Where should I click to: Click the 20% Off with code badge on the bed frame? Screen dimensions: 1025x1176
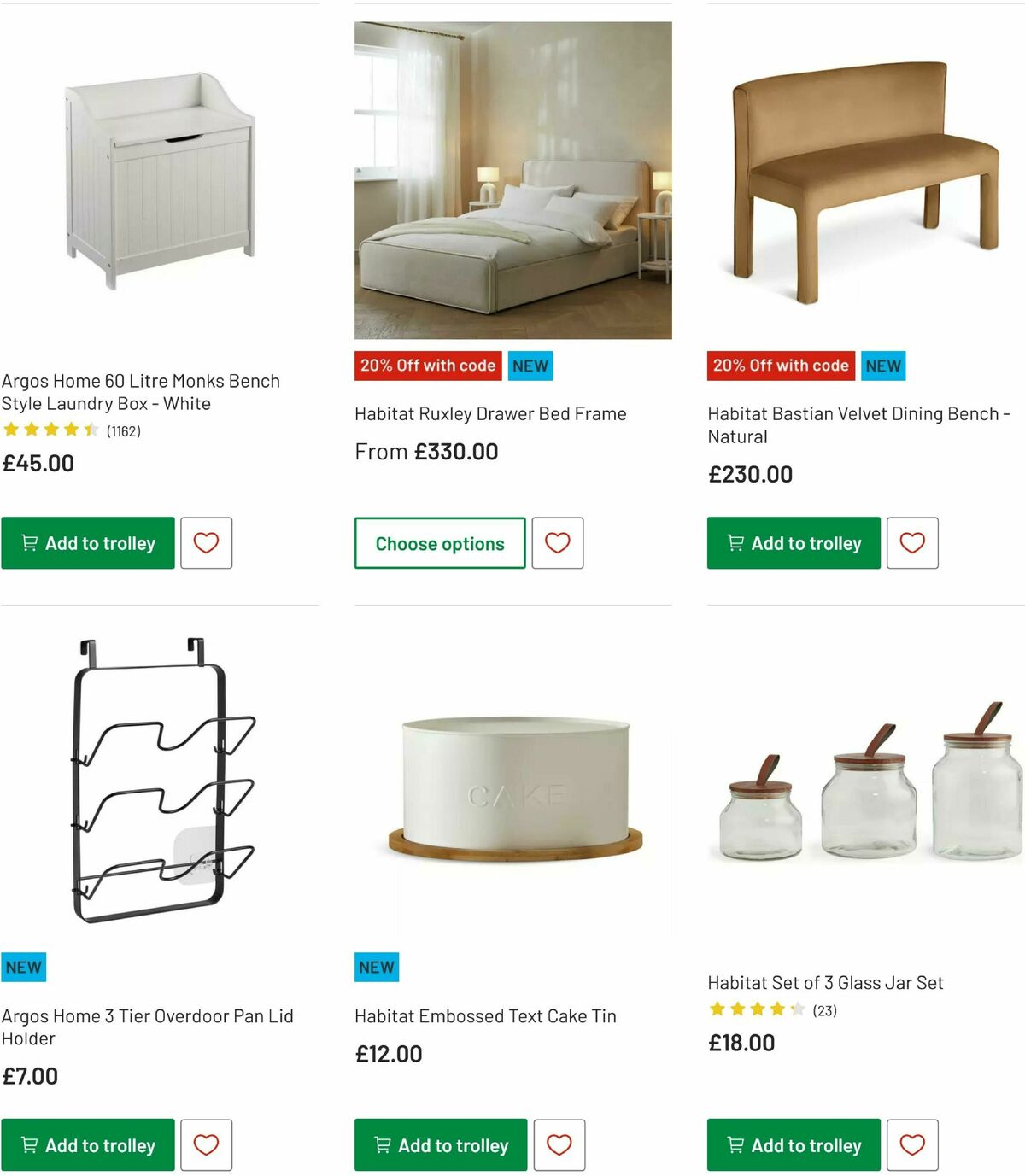coord(428,365)
